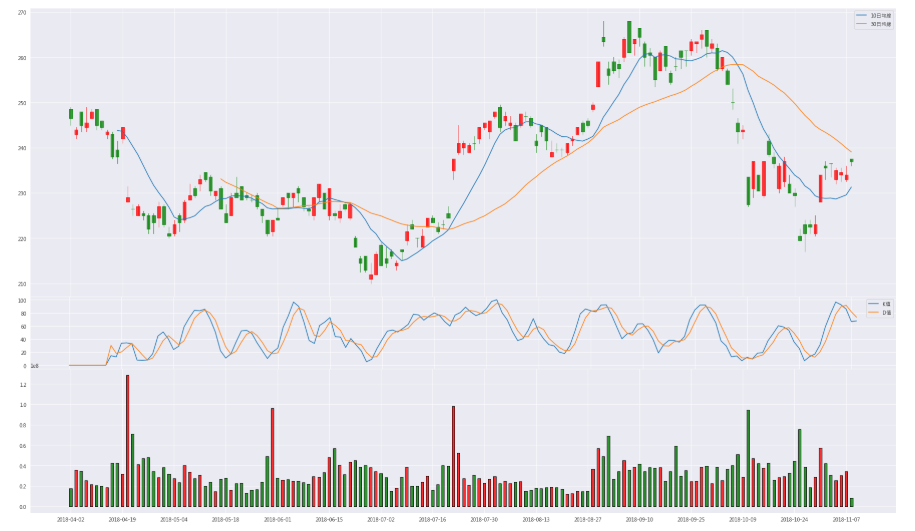The image size is (915, 531).
Task: Select the 2018-09-25 date label
Action: point(692,519)
